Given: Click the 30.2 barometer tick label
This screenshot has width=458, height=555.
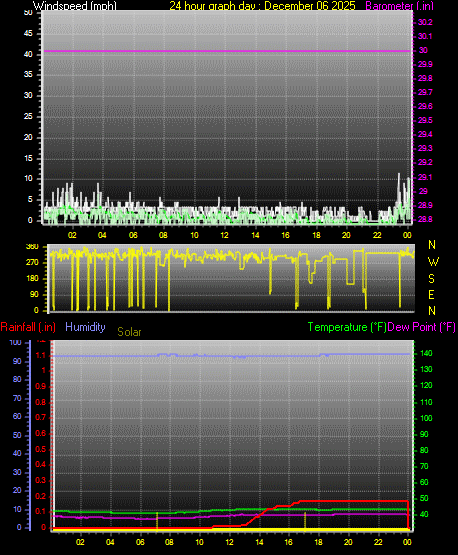Looking at the screenshot, I should 425,22.
